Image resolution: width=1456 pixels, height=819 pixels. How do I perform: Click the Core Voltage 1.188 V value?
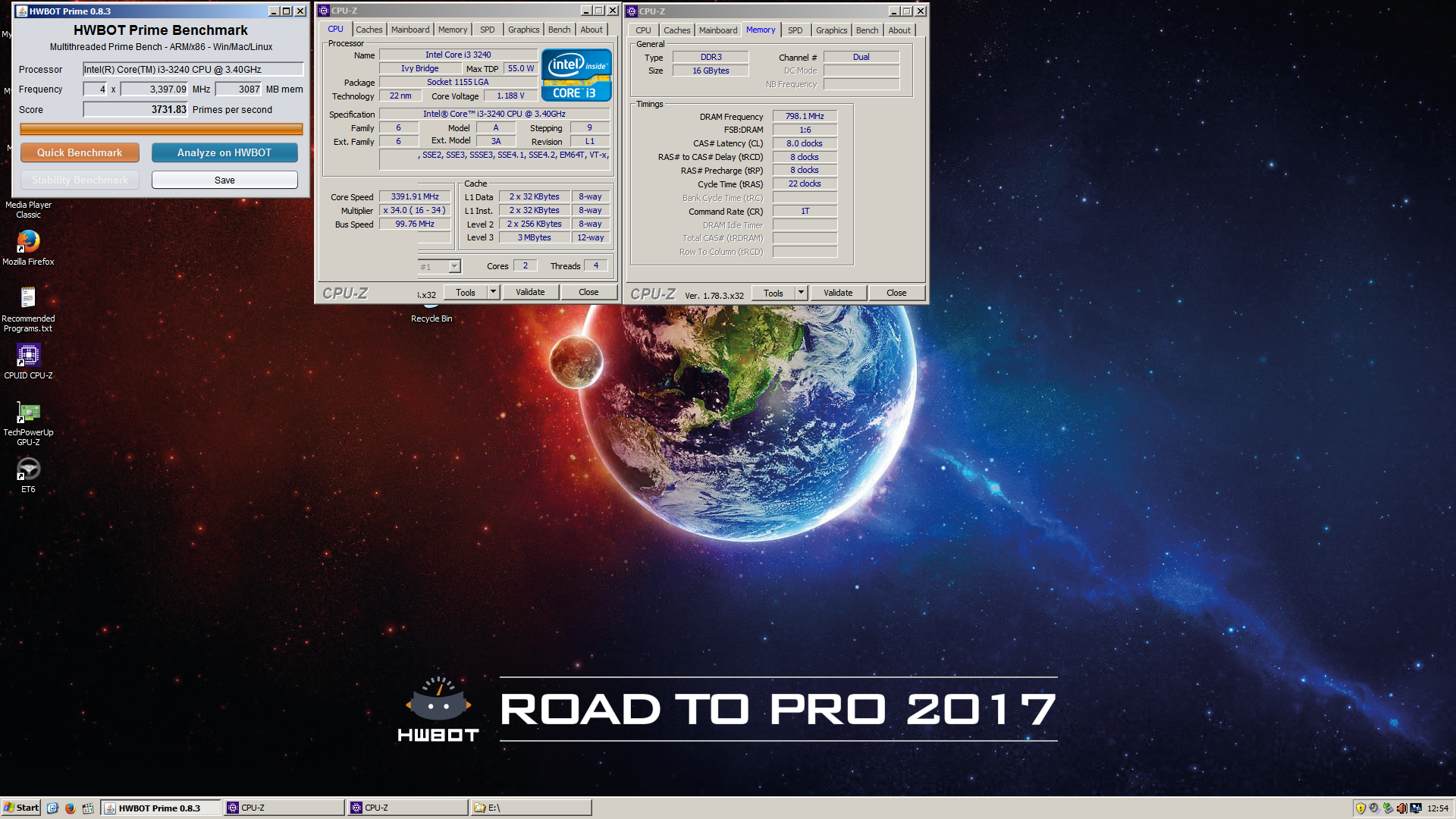[510, 96]
